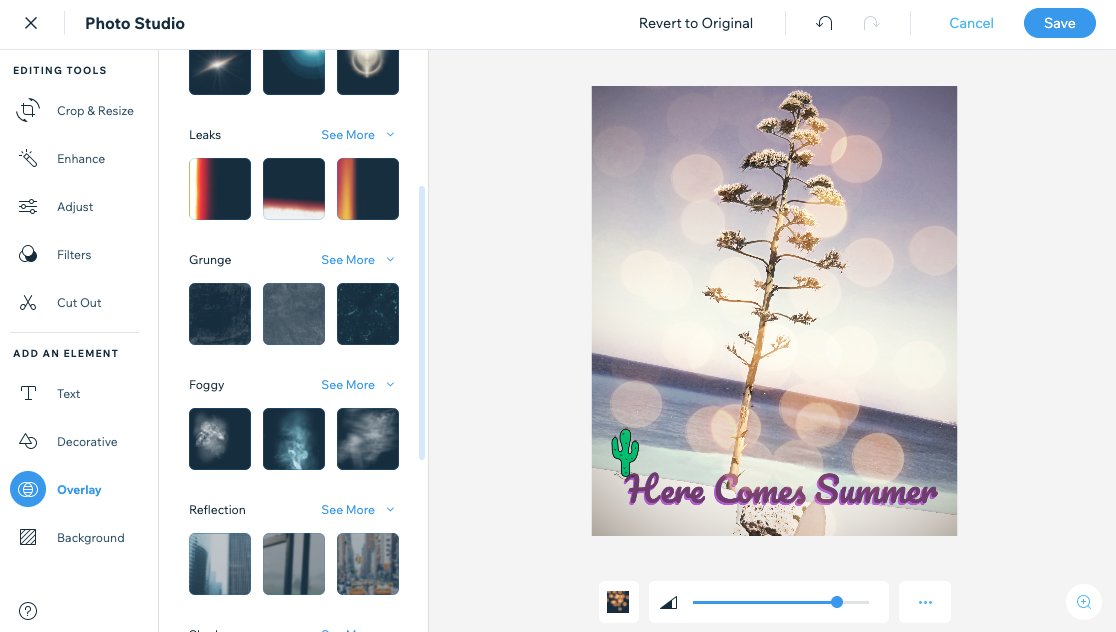The image size is (1116, 632).
Task: Apply the first Reflection overlay thumbnail
Action: point(220,564)
